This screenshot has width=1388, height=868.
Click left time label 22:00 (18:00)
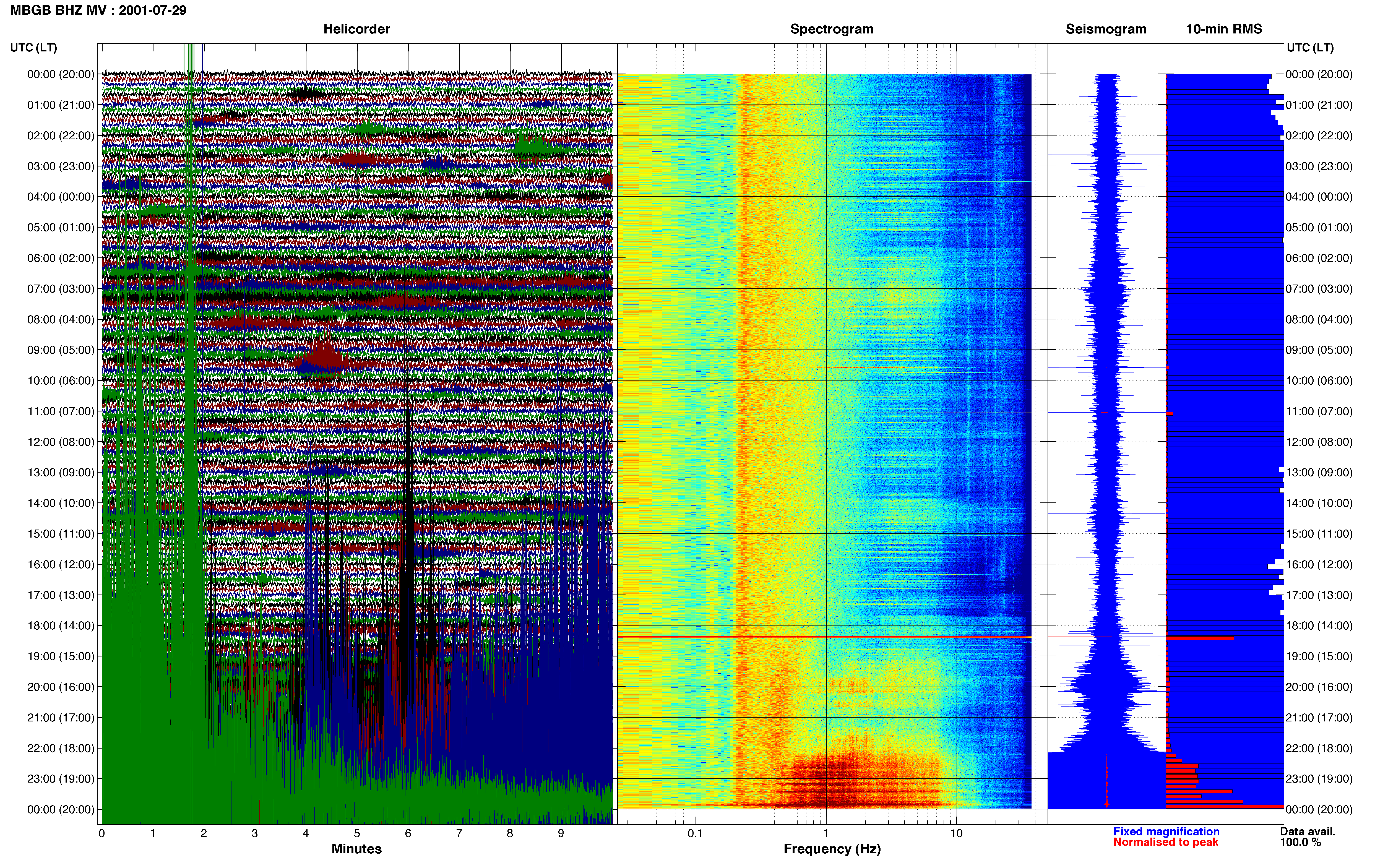(61, 749)
